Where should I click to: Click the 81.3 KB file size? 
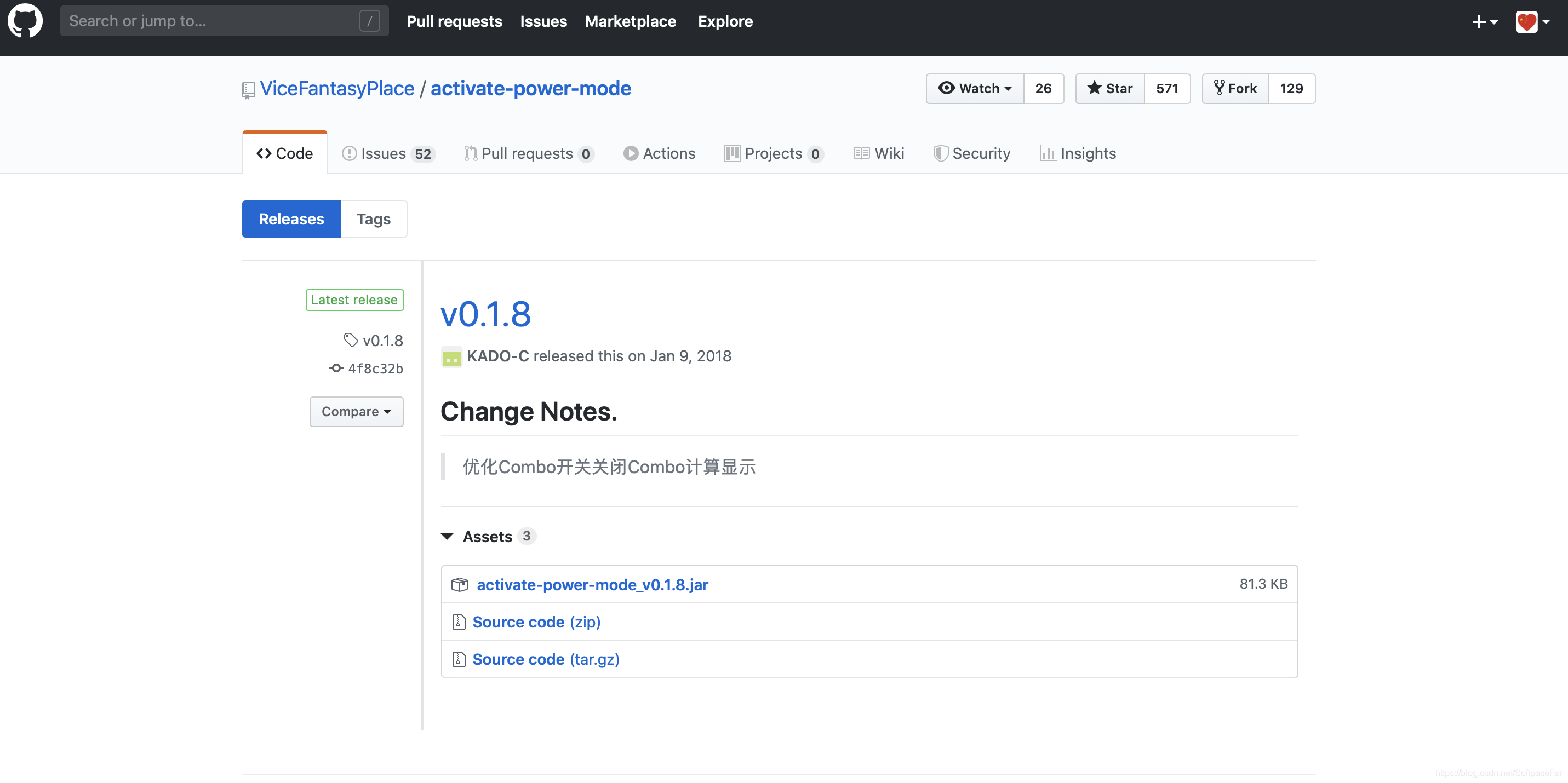pos(1263,584)
